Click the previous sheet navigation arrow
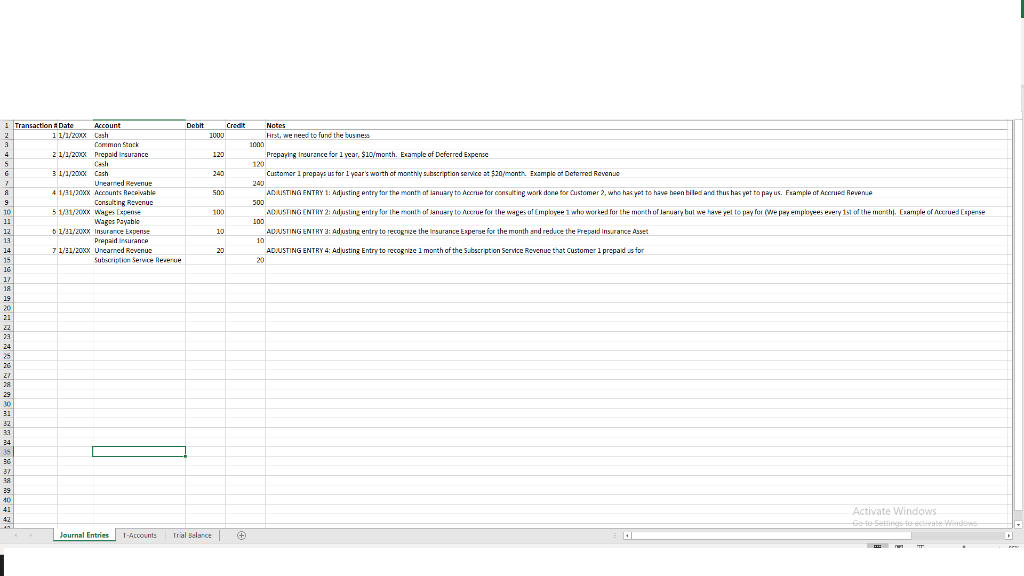This screenshot has height=576, width=1024. click(x=16, y=535)
